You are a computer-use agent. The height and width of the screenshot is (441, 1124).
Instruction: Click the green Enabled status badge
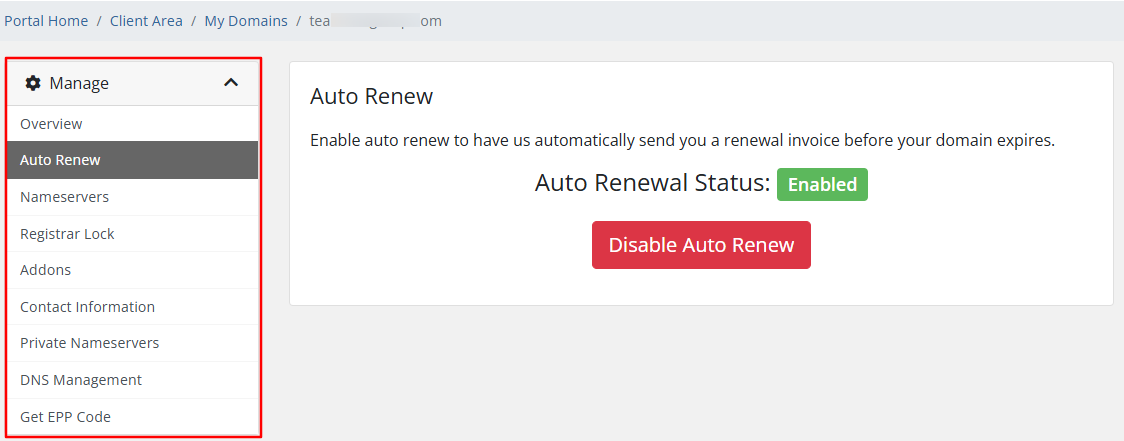point(822,185)
